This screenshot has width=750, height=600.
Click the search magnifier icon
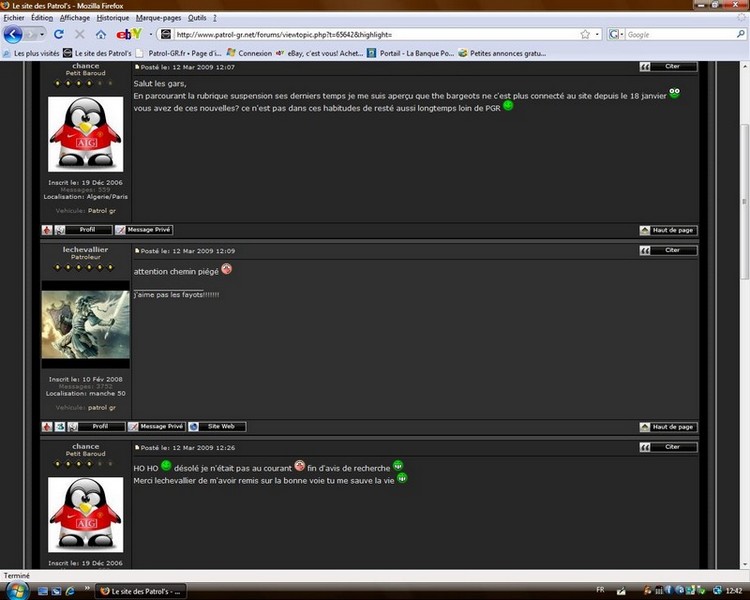click(x=740, y=34)
